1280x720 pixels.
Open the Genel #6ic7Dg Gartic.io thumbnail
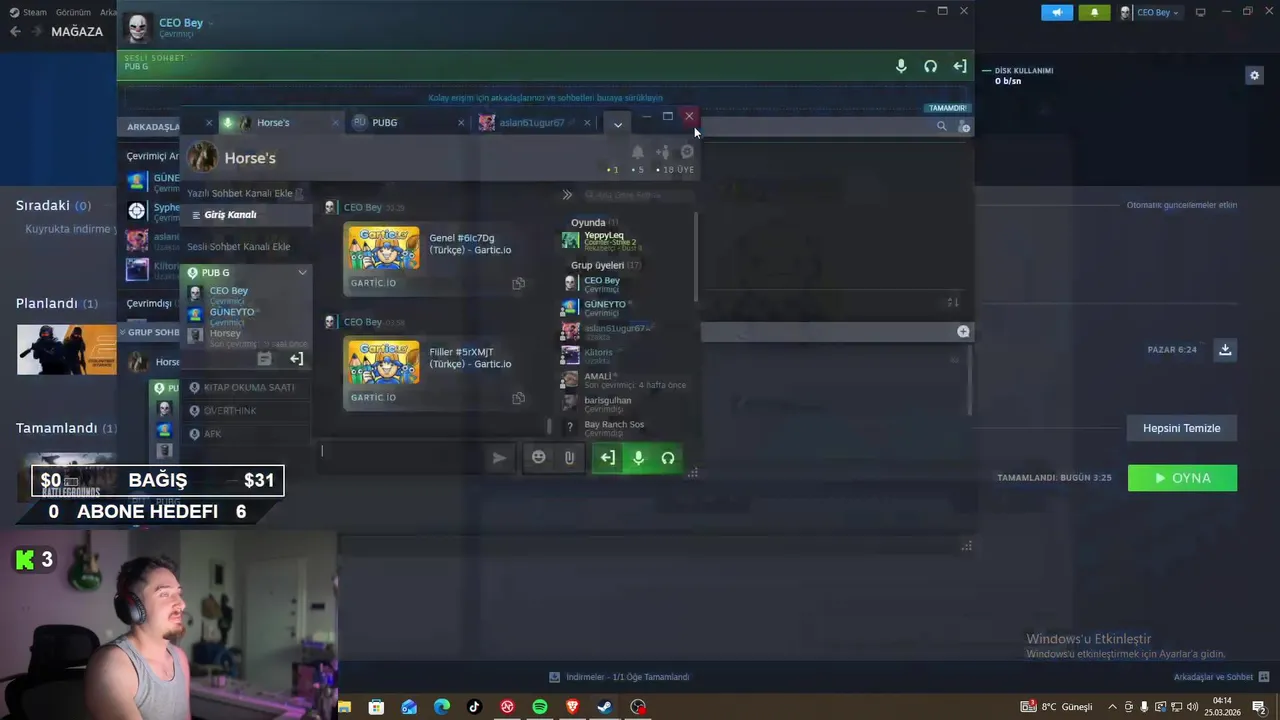384,248
